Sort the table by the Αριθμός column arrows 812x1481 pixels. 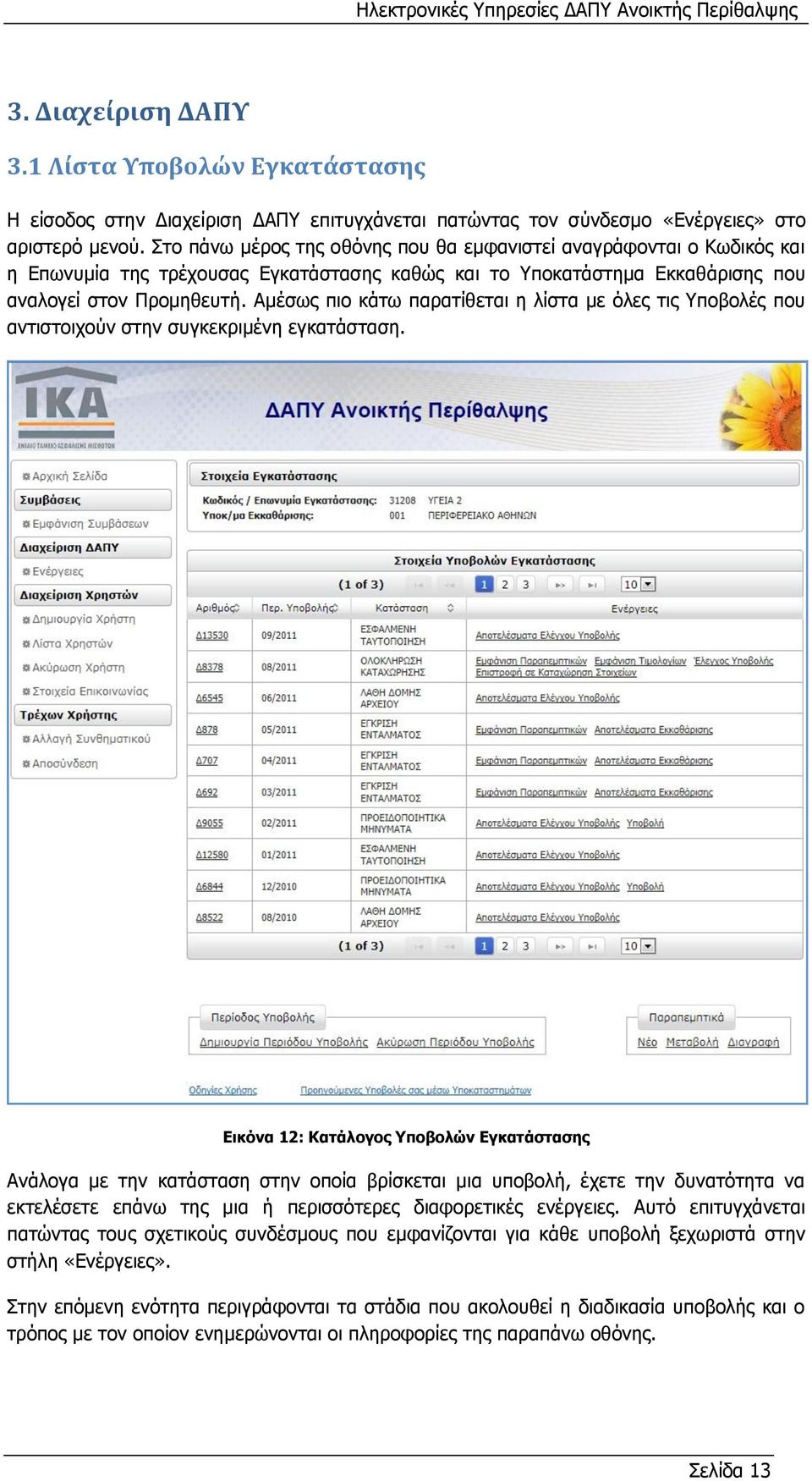tap(236, 608)
